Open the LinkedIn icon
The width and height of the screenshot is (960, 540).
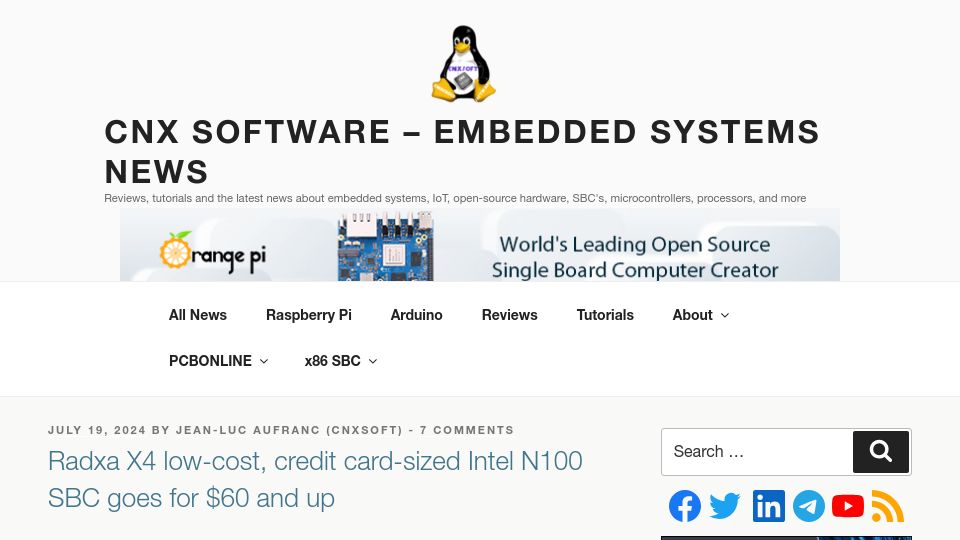pyautogui.click(x=768, y=506)
